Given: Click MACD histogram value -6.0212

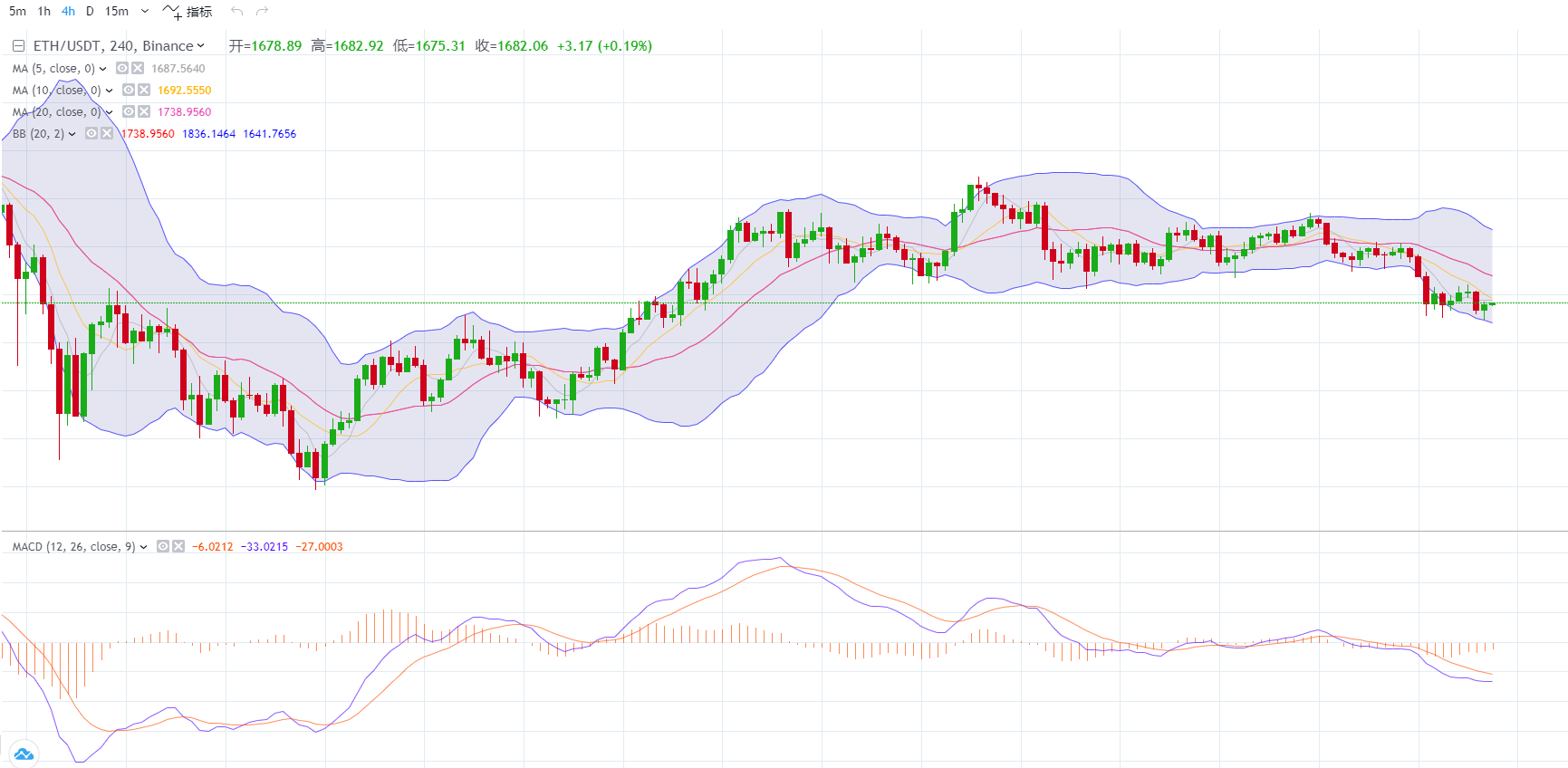Looking at the screenshot, I should pyautogui.click(x=213, y=547).
